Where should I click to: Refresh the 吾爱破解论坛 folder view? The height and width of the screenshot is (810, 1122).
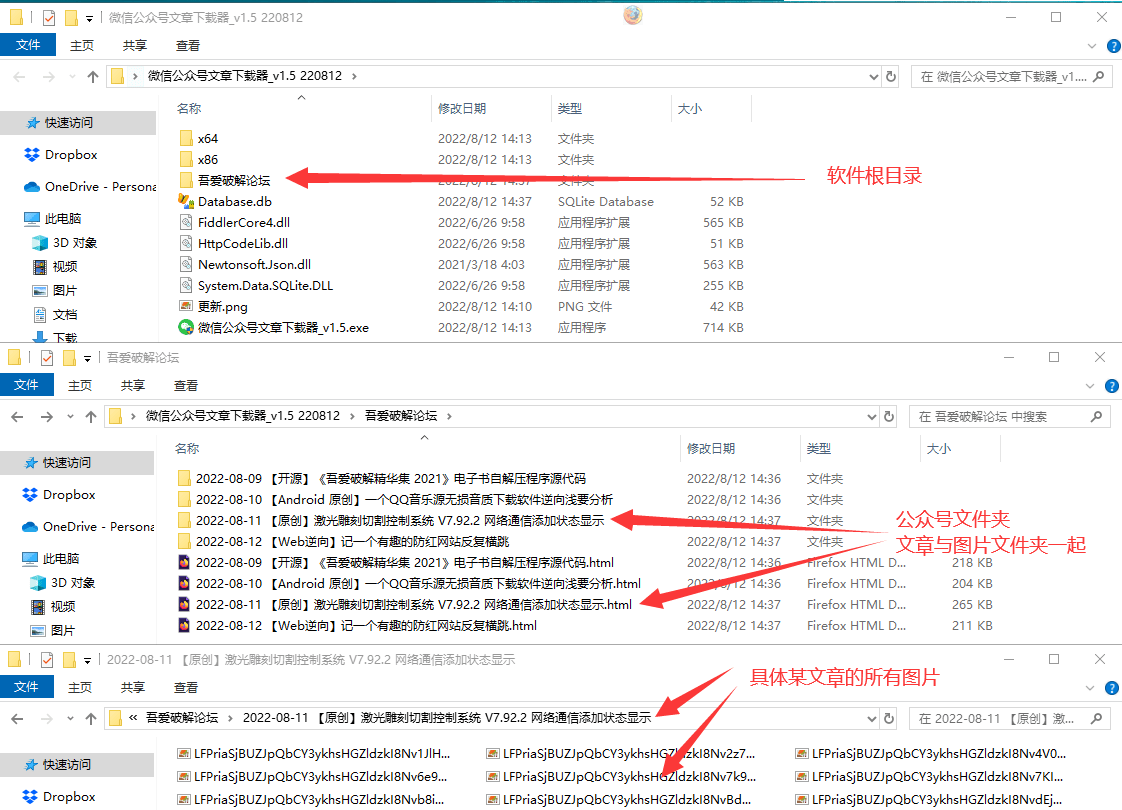[x=889, y=416]
